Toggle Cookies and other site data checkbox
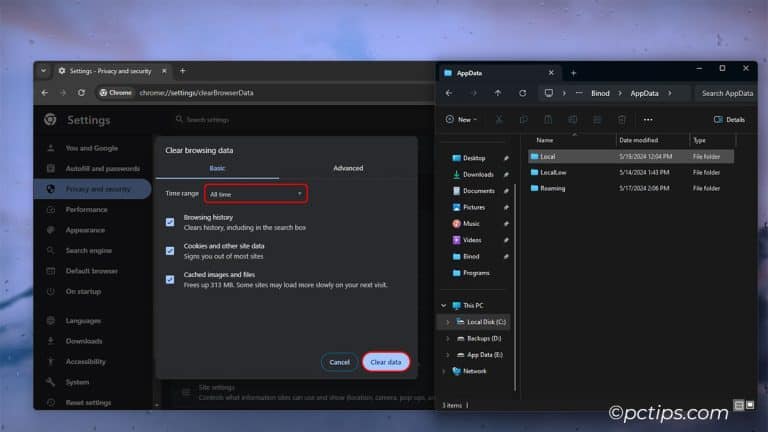This screenshot has width=768, height=432. pos(170,250)
